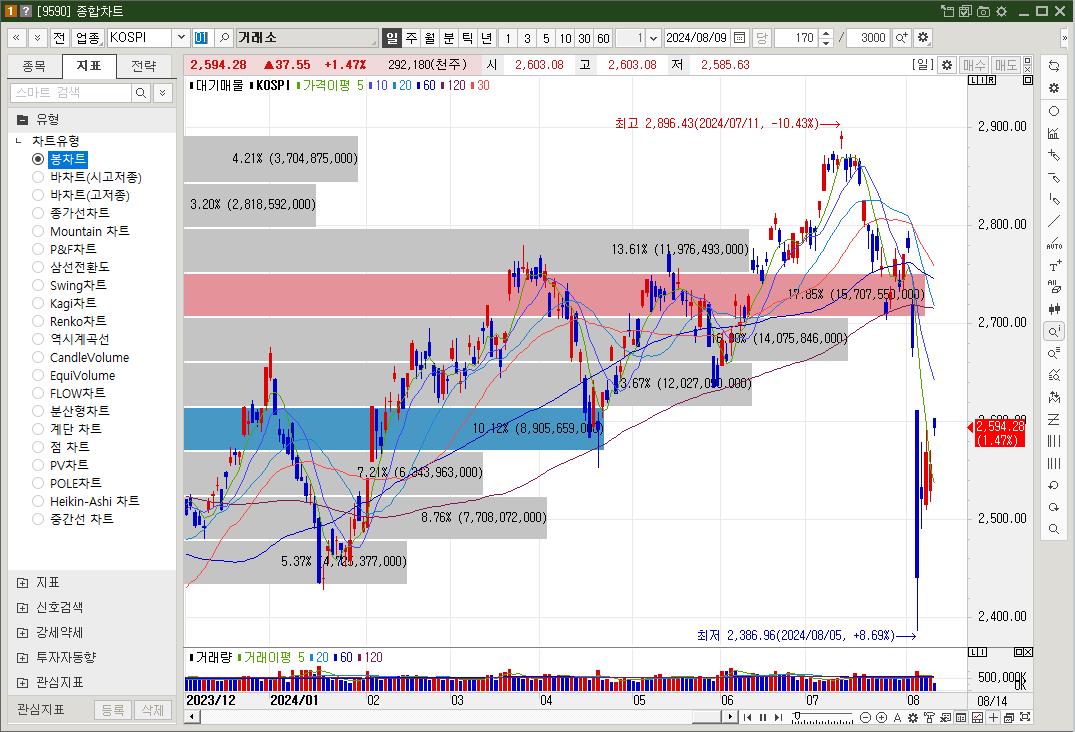Click the 등록 button

[x=112, y=710]
